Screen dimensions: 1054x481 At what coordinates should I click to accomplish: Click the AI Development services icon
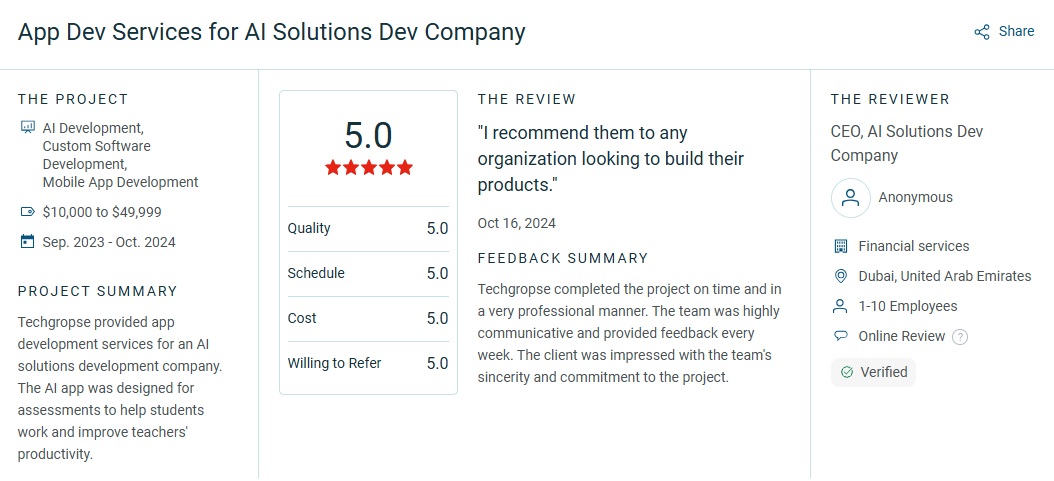[x=28, y=127]
